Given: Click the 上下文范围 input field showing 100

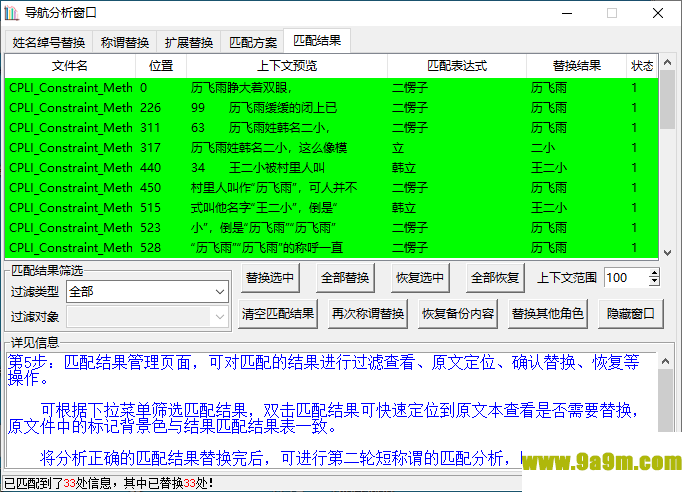Looking at the screenshot, I should [x=626, y=278].
